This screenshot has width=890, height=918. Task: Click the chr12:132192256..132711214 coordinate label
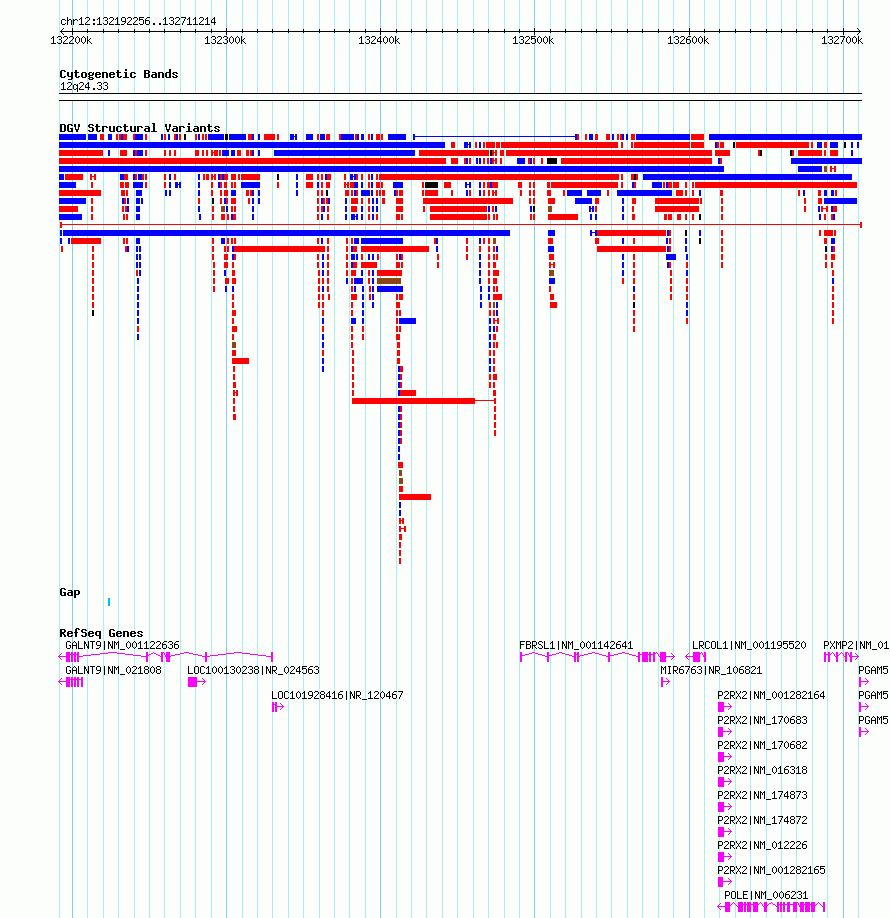pos(138,21)
